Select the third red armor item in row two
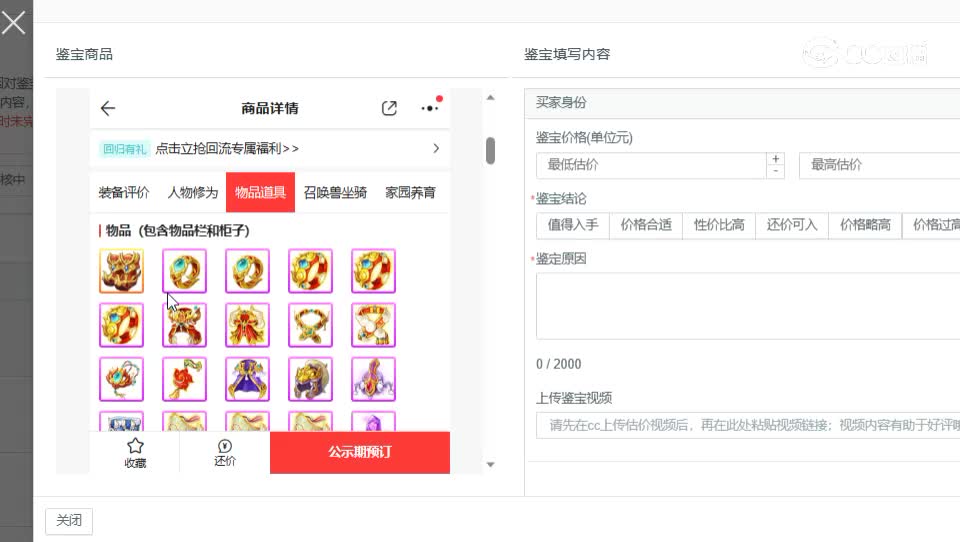The height and width of the screenshot is (542, 960). click(247, 325)
